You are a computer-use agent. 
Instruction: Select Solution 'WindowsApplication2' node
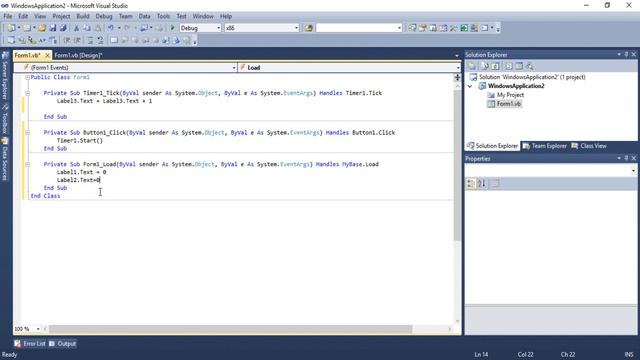click(532, 77)
